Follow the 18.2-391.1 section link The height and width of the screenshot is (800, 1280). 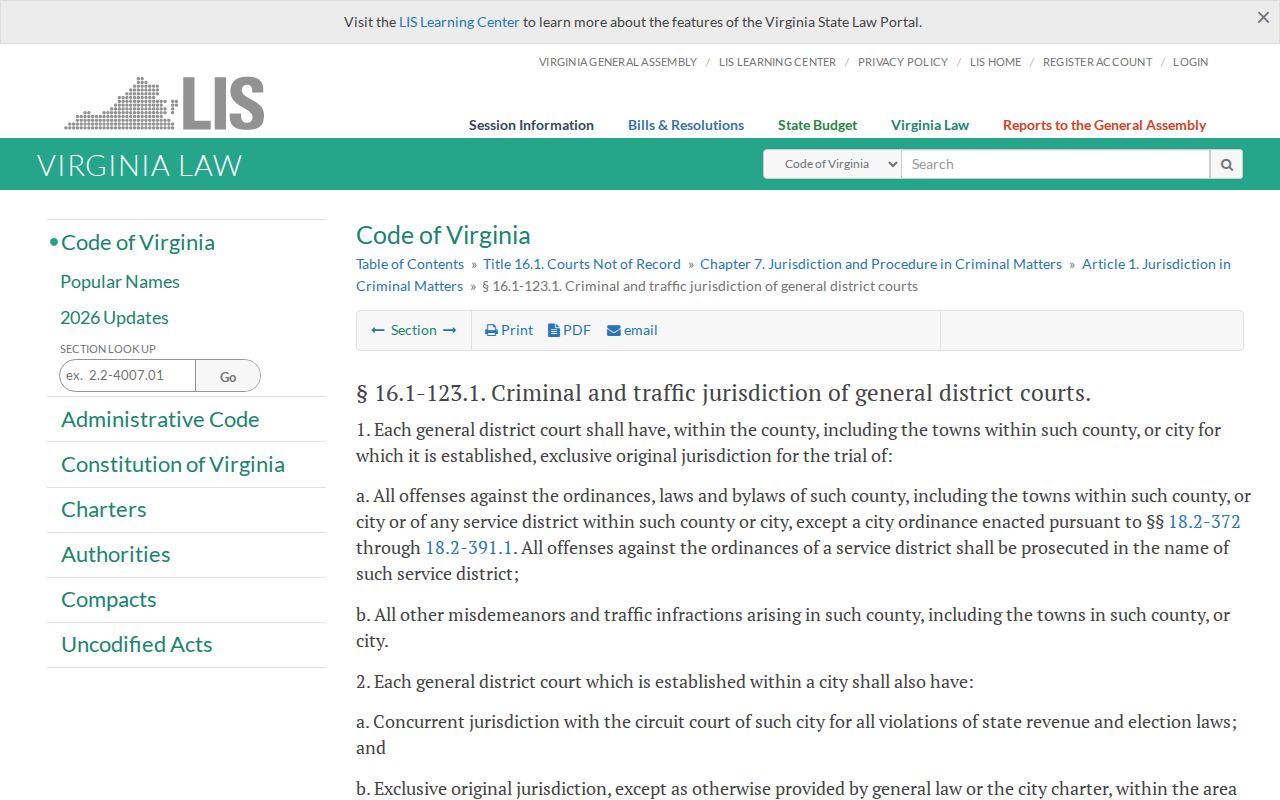point(469,547)
